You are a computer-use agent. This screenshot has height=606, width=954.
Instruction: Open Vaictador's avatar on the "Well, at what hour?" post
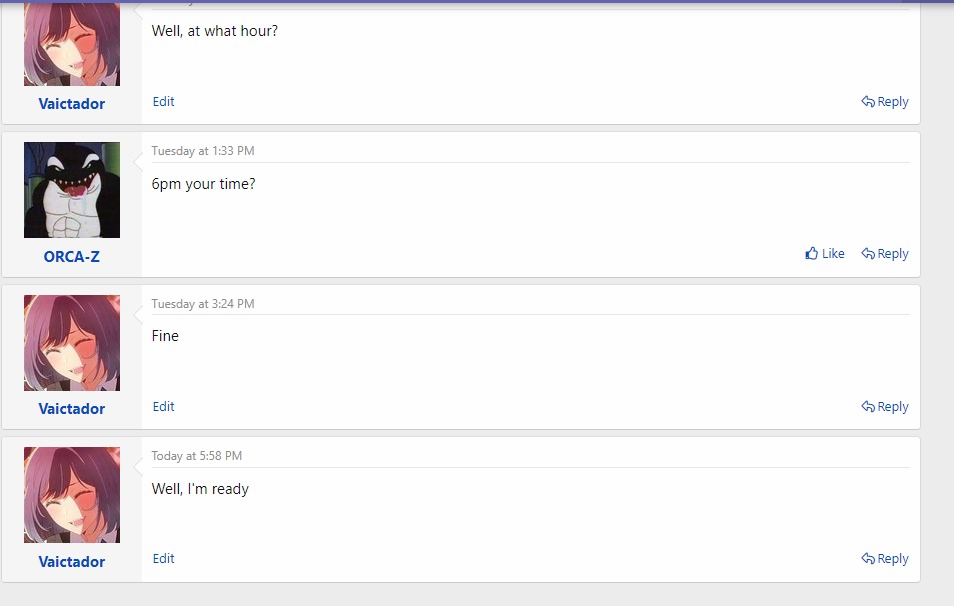pyautogui.click(x=72, y=45)
